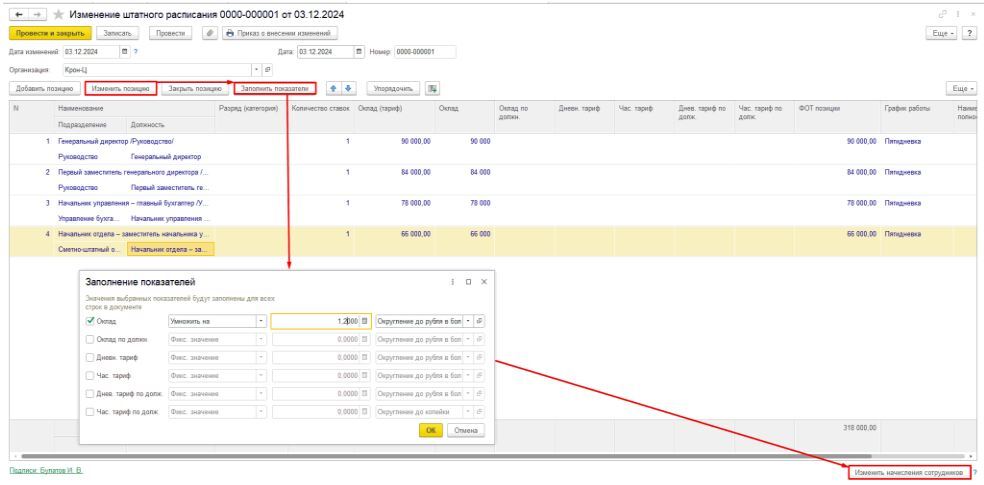Open the Умножить на method dropdown
The width and height of the screenshot is (984, 485).
[261, 321]
